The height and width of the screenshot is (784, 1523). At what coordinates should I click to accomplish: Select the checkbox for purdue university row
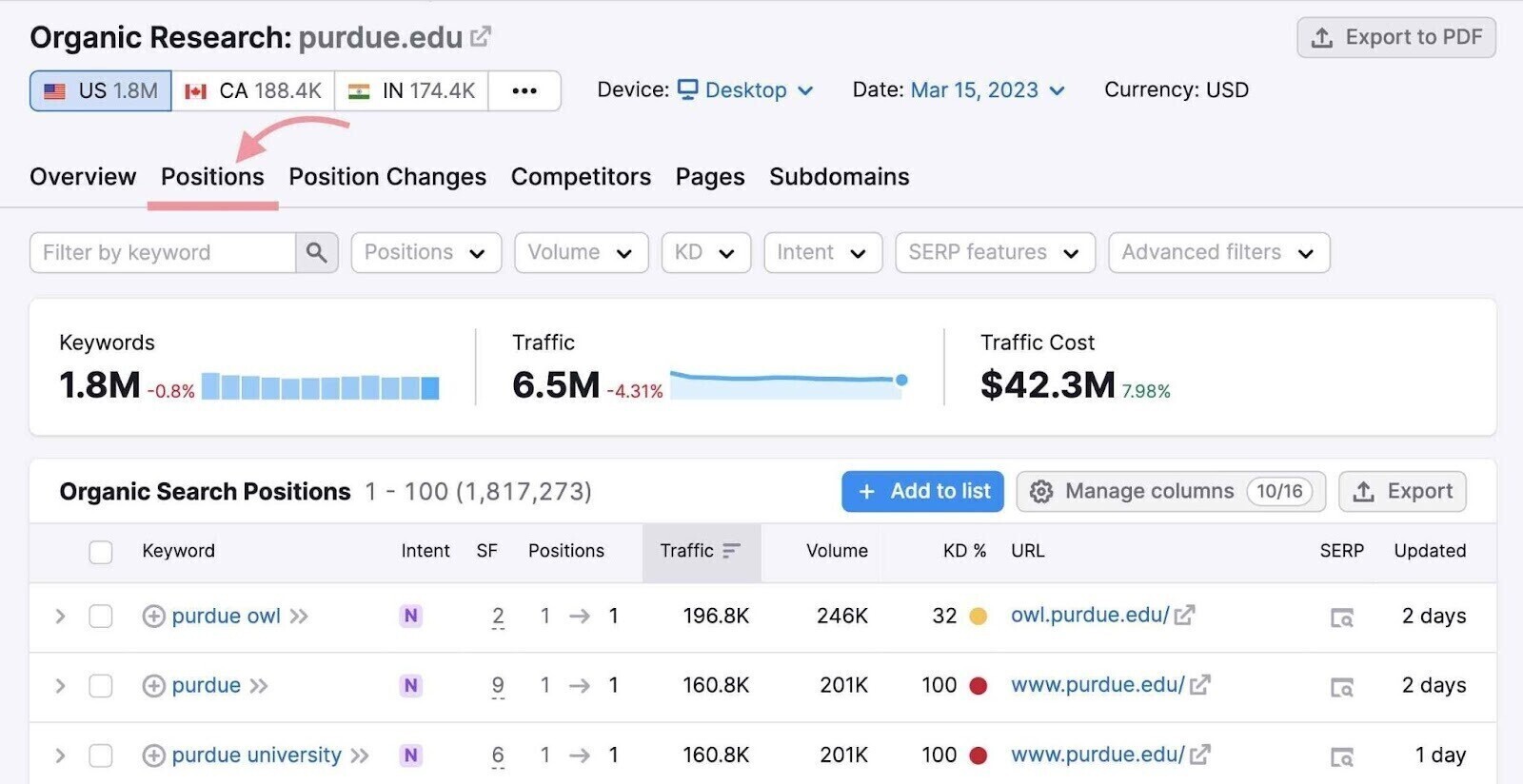click(101, 755)
